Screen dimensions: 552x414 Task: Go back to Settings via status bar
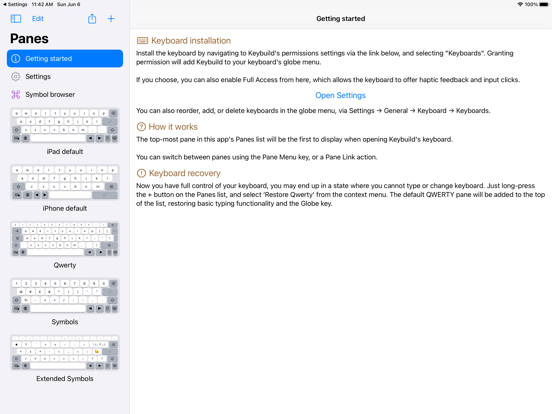pos(15,4)
